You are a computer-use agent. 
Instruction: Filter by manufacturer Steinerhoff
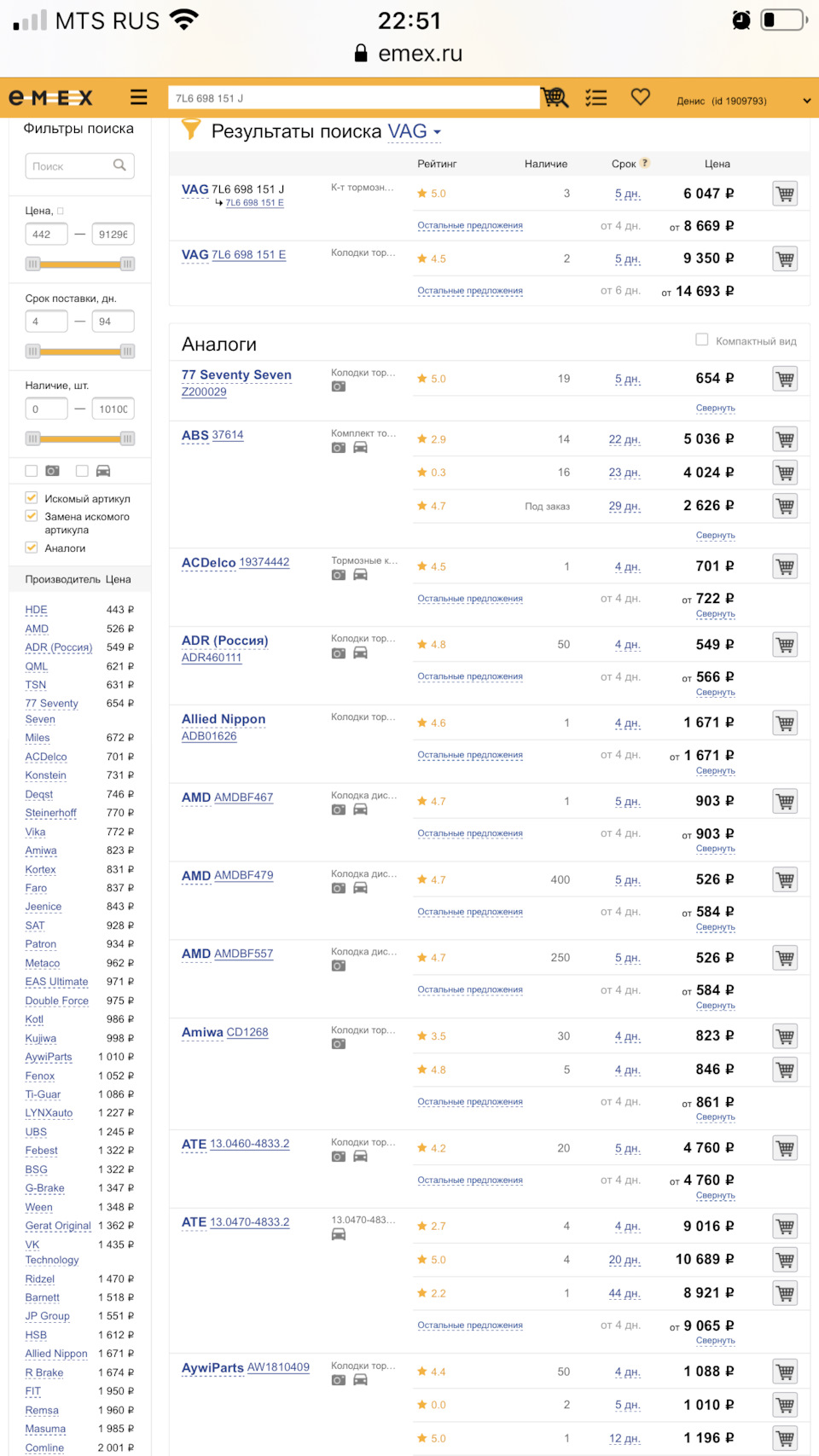tap(50, 813)
